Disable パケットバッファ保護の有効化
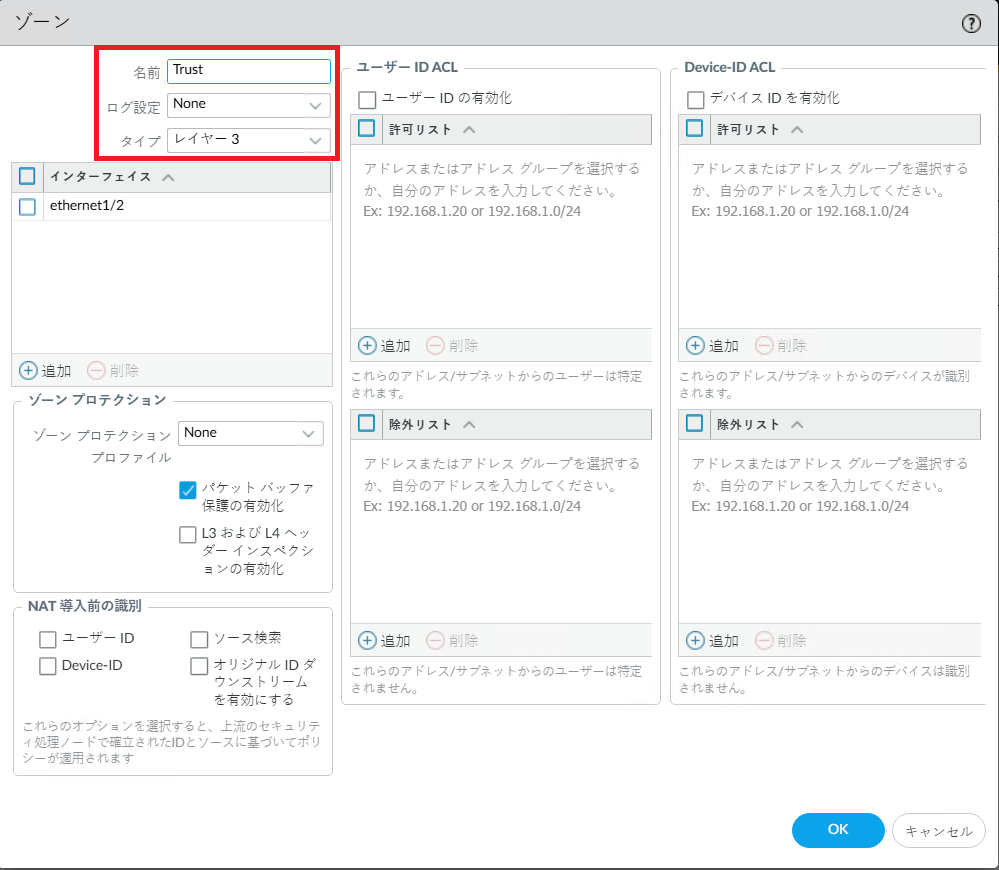Image resolution: width=999 pixels, height=870 pixels. click(x=186, y=490)
